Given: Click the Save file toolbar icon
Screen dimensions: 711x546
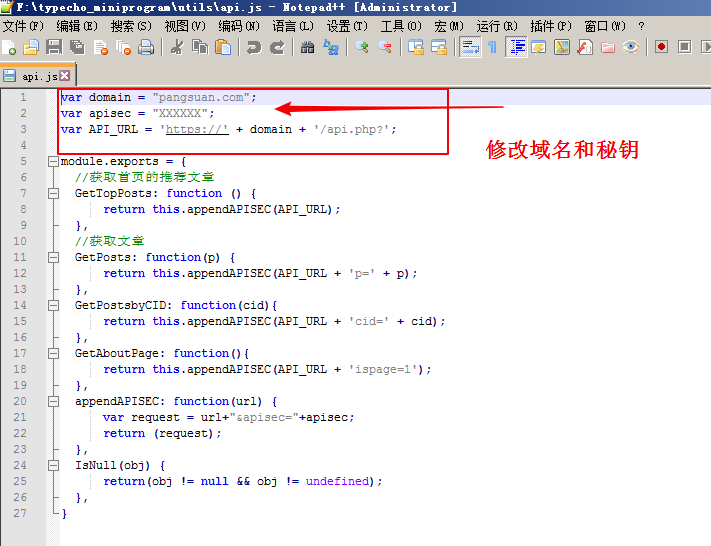Looking at the screenshot, I should coord(54,47).
